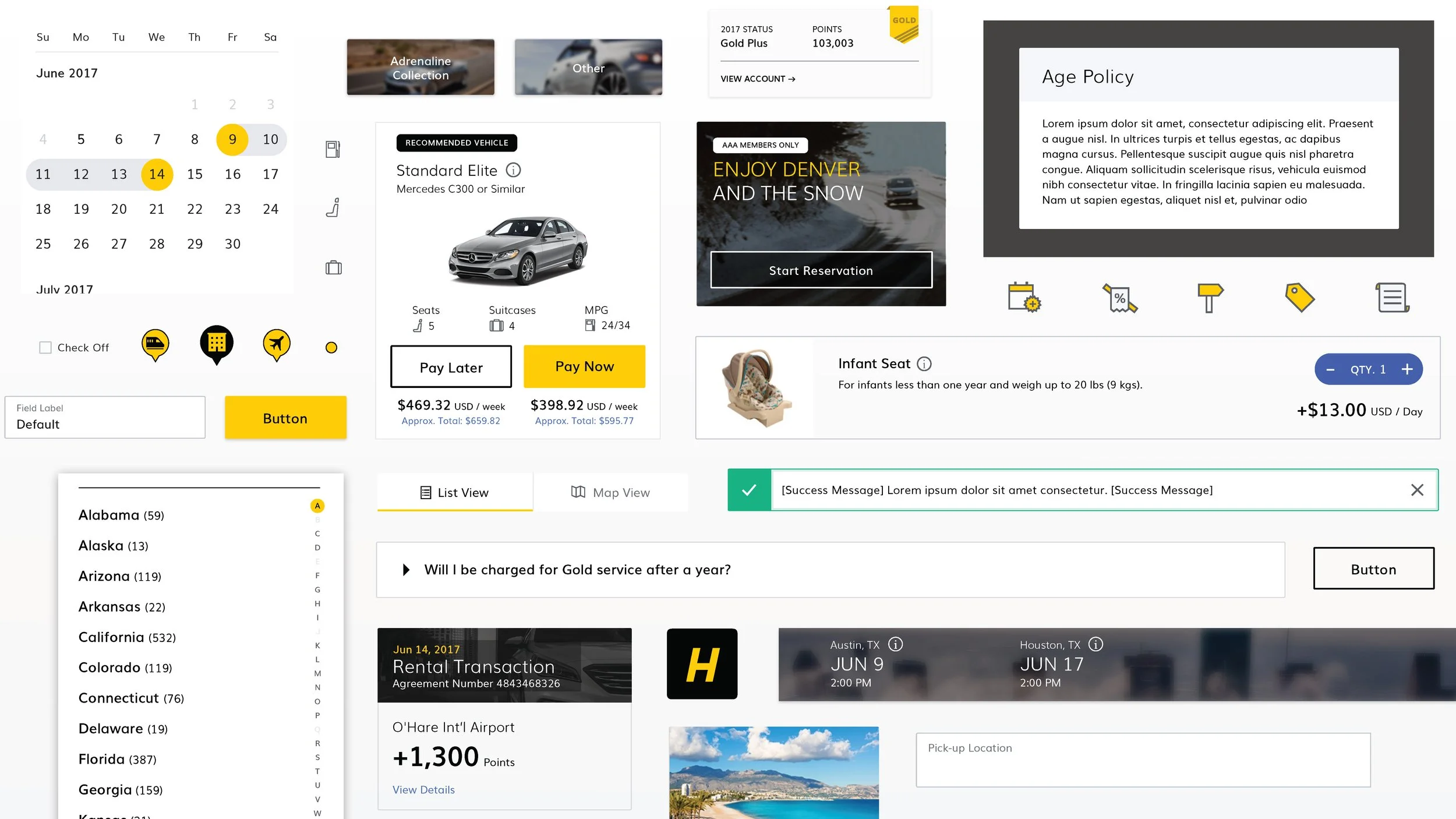Screen dimensions: 1456x819
Task: Switch to the Map View tab
Action: 610,492
